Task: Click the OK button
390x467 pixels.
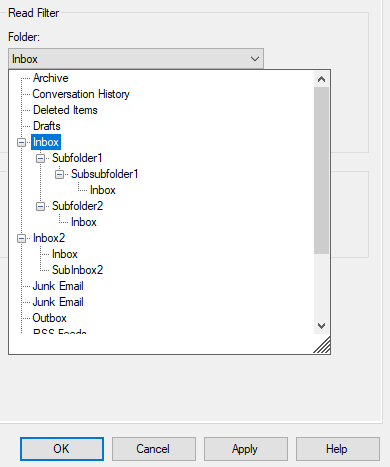Action: pos(62,449)
